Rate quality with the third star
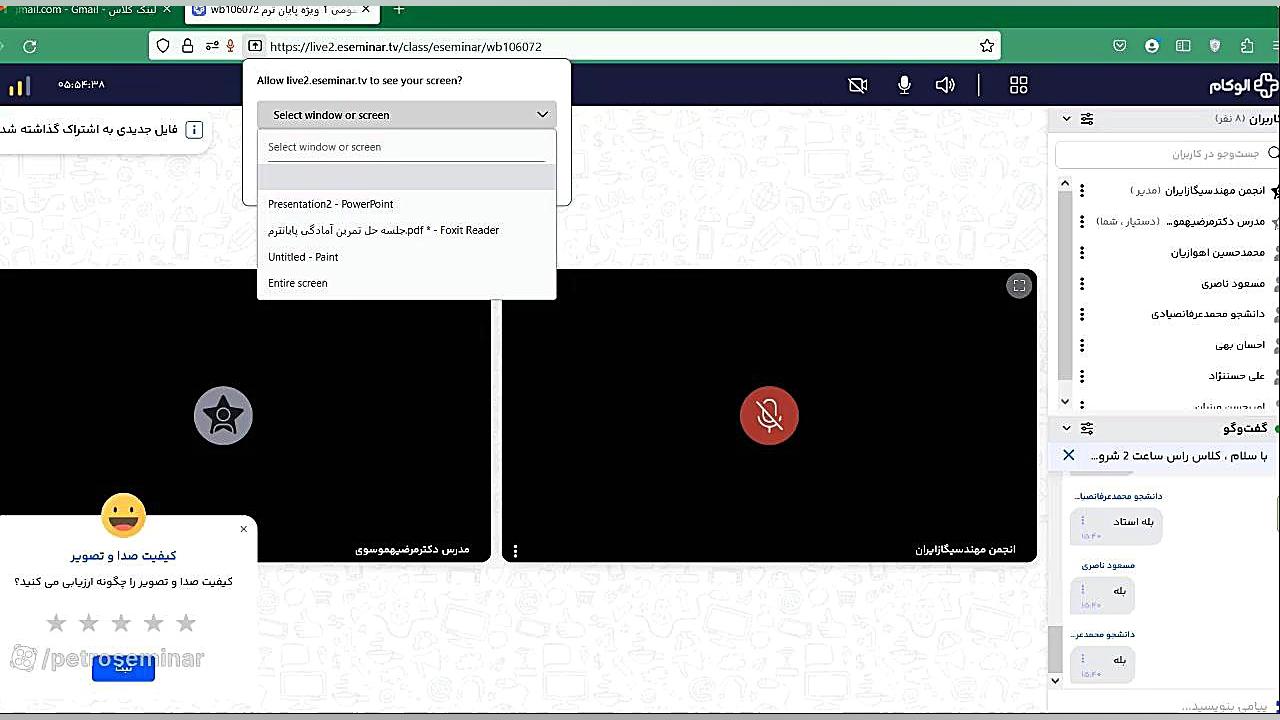This screenshot has width=1280, height=720. pyautogui.click(x=121, y=623)
